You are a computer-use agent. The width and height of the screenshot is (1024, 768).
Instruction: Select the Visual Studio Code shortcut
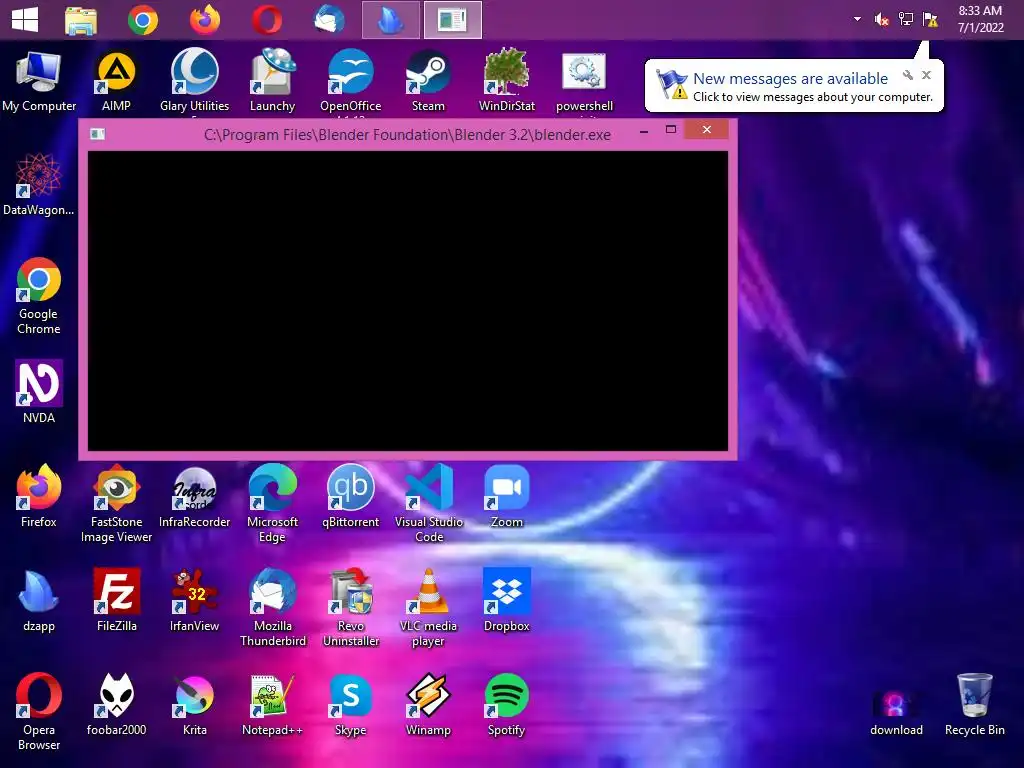pyautogui.click(x=428, y=503)
